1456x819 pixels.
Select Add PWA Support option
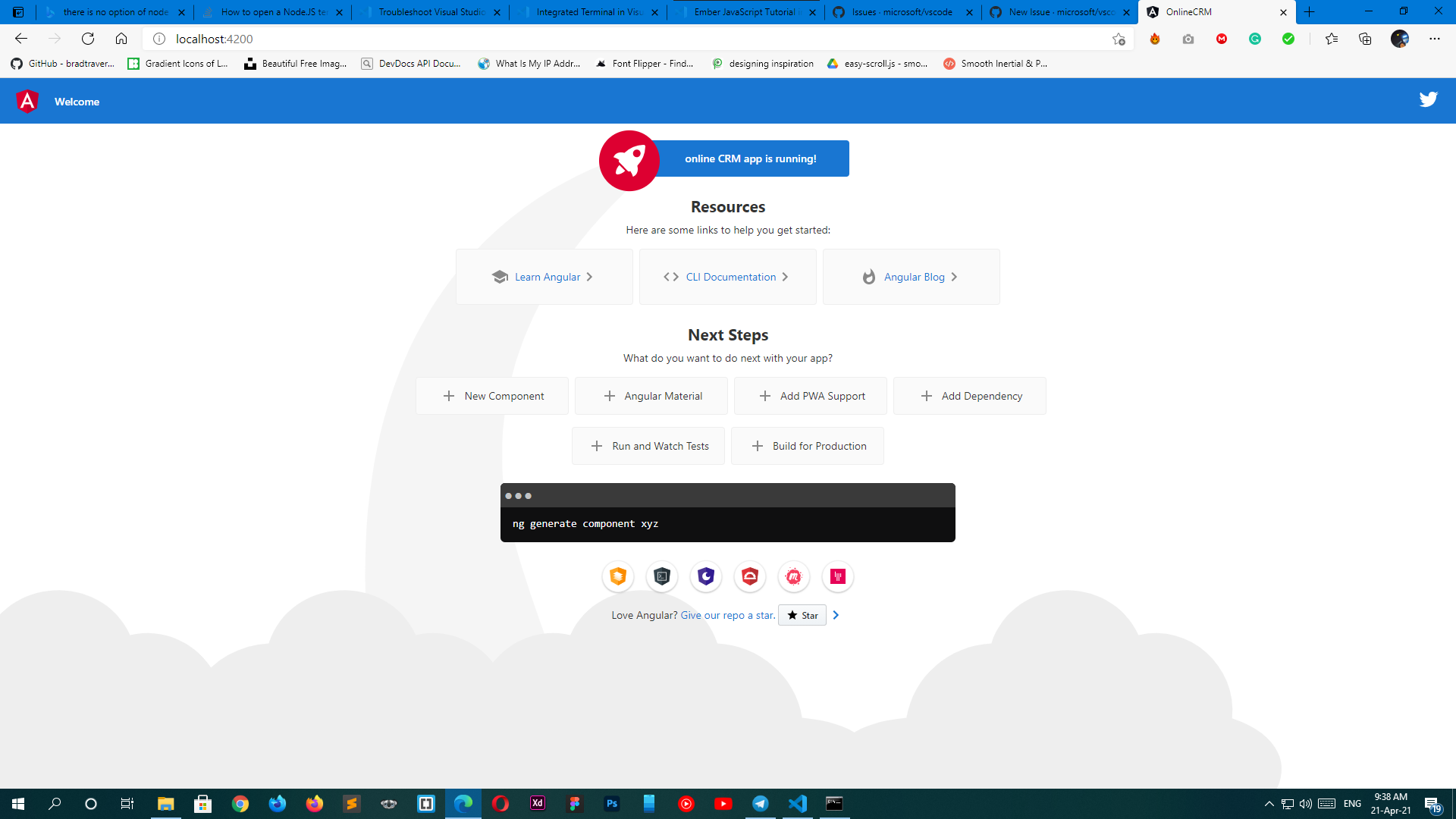(811, 396)
